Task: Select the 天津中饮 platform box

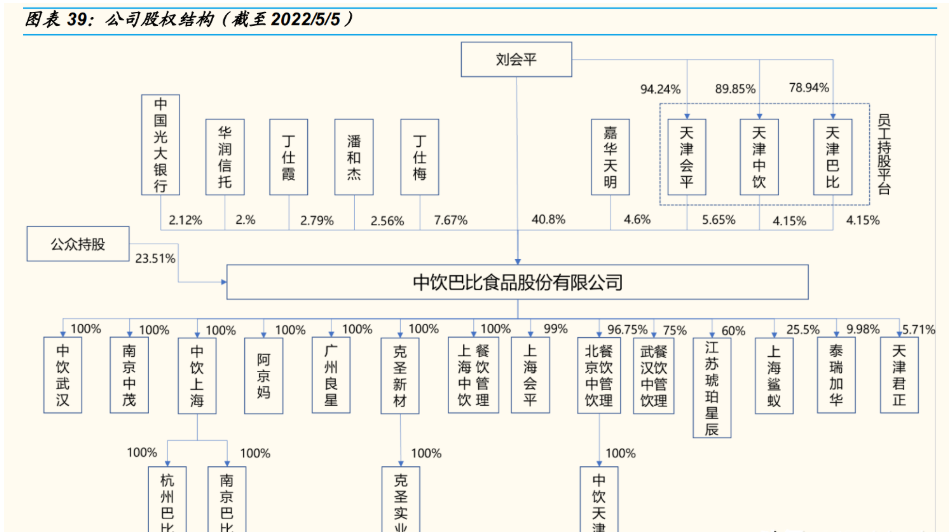Action: click(x=759, y=157)
